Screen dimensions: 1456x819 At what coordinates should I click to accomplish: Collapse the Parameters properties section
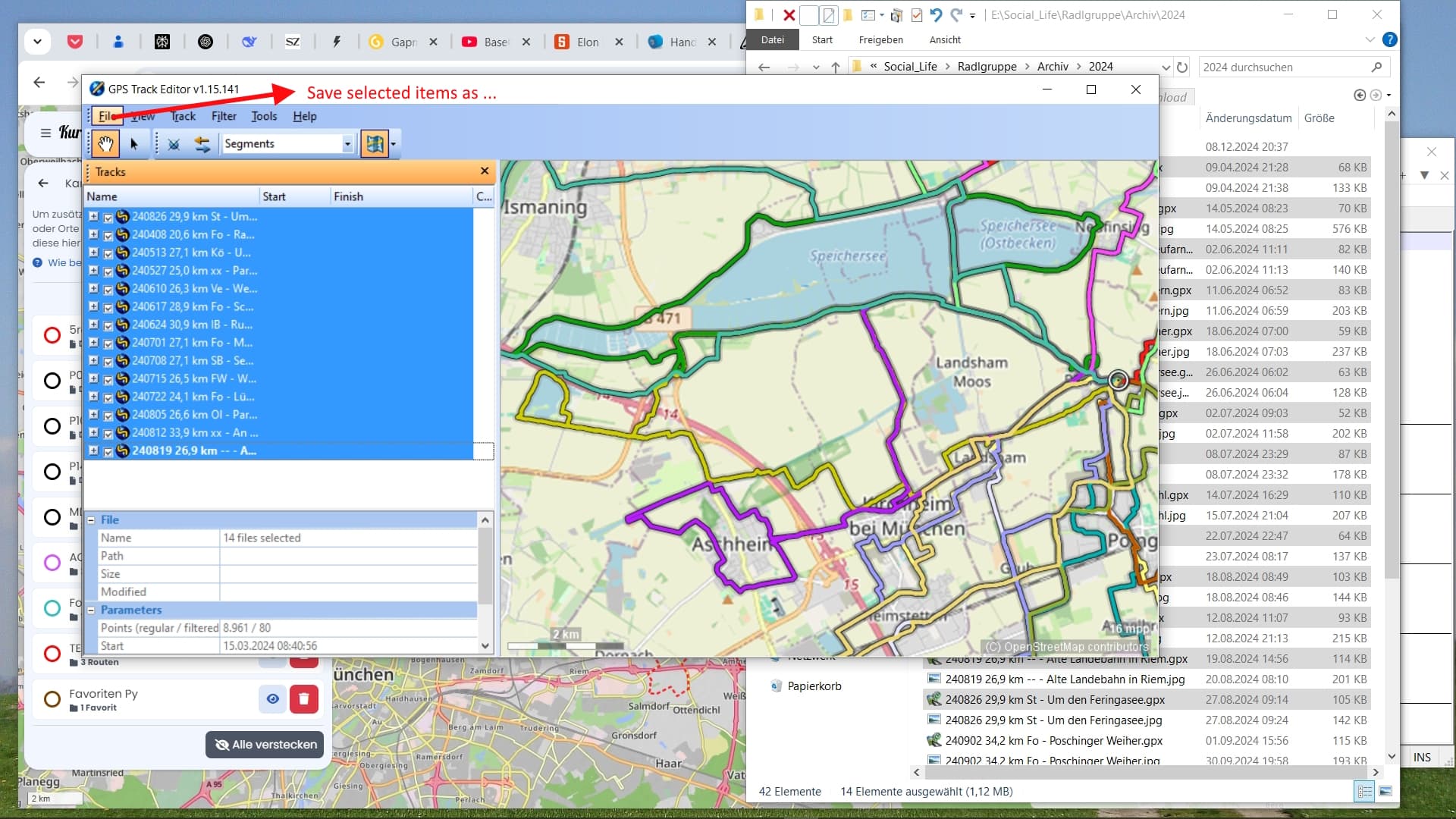click(91, 610)
